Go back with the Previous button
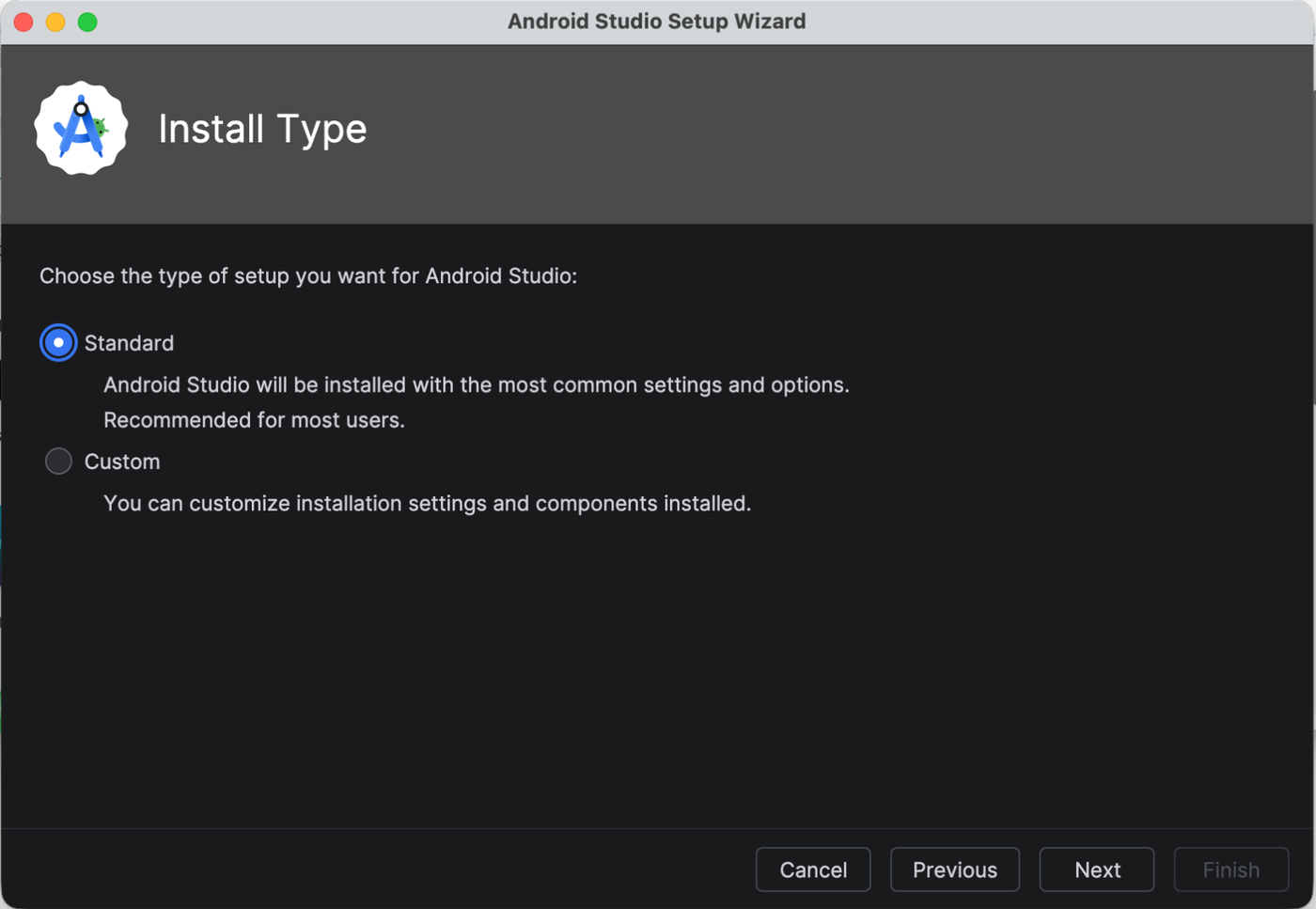This screenshot has width=1316, height=909. [955, 870]
